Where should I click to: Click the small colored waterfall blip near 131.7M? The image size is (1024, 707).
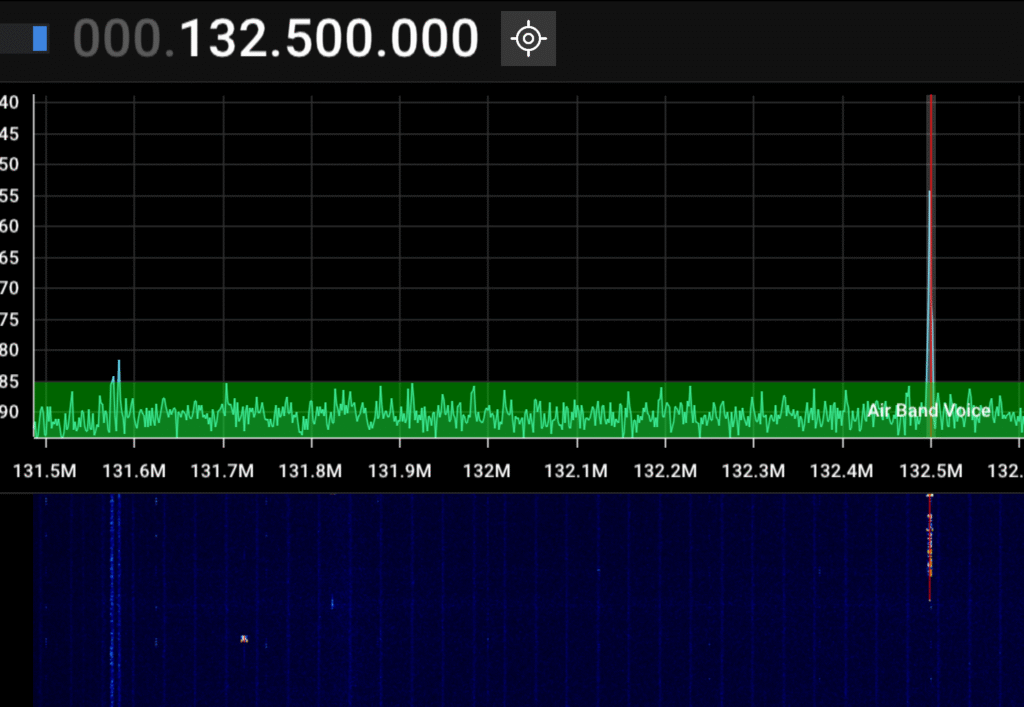(243, 638)
